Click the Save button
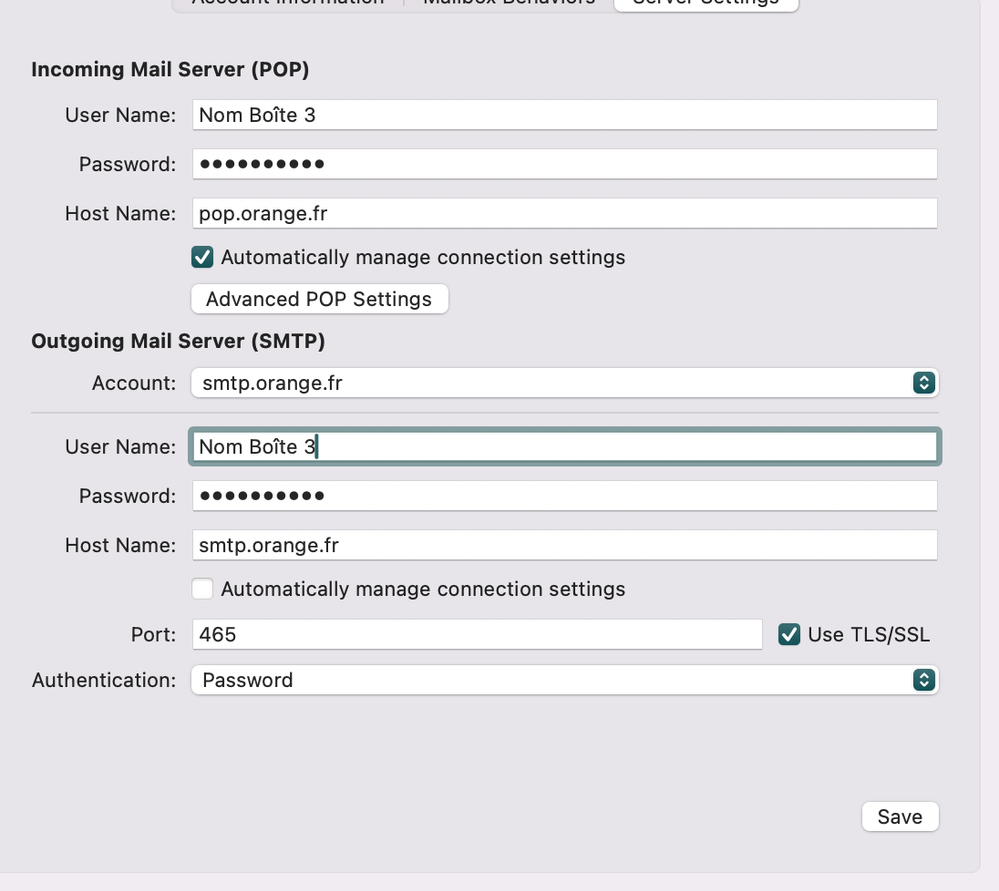This screenshot has width=999, height=891. pyautogui.click(x=900, y=816)
